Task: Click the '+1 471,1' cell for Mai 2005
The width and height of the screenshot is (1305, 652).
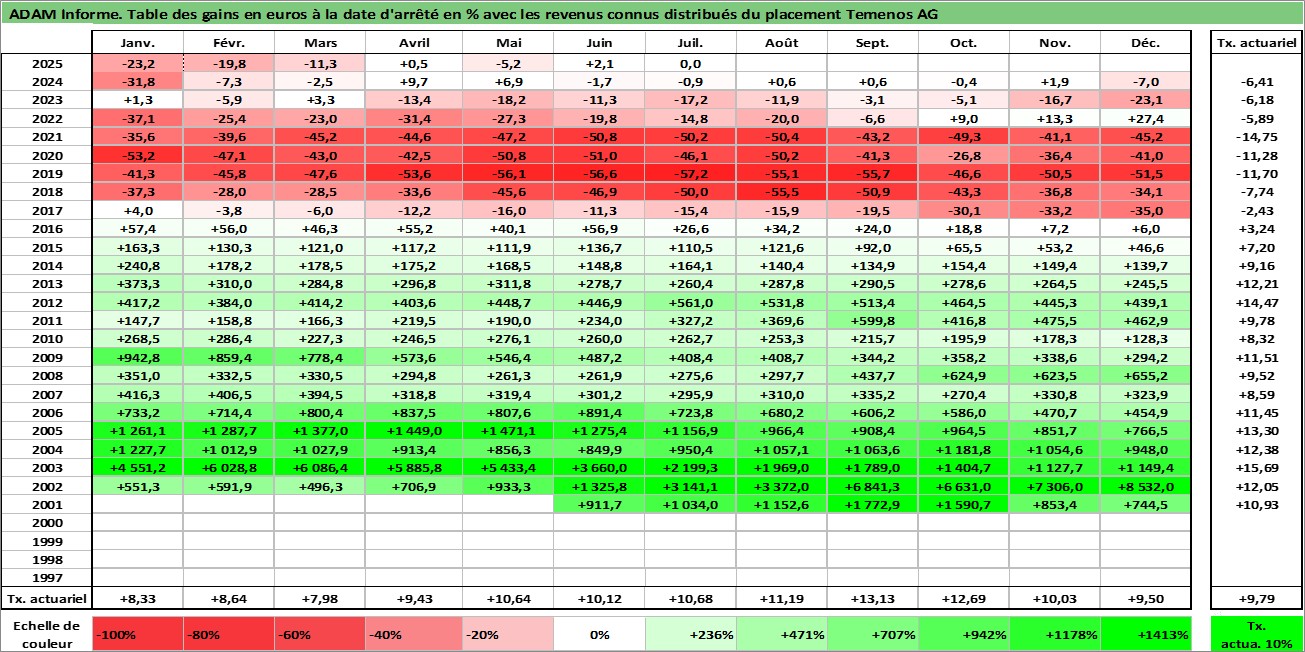Action: pos(507,431)
